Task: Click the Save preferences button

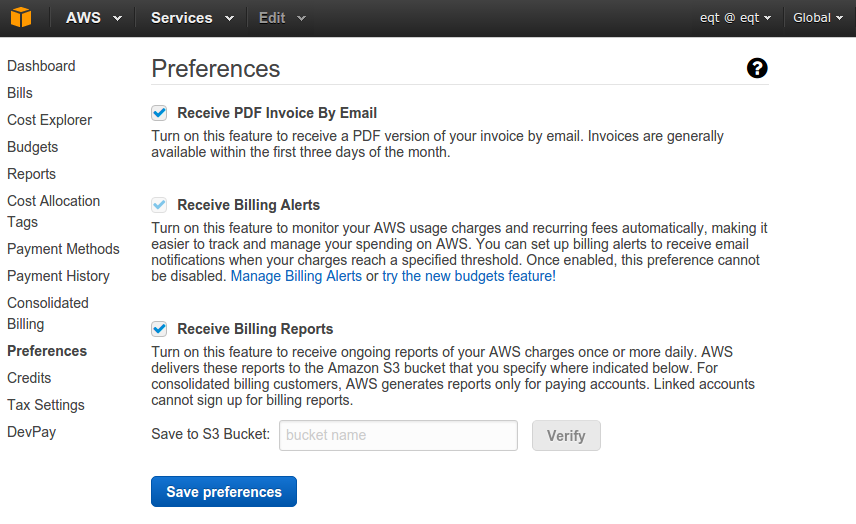Action: pyautogui.click(x=224, y=492)
